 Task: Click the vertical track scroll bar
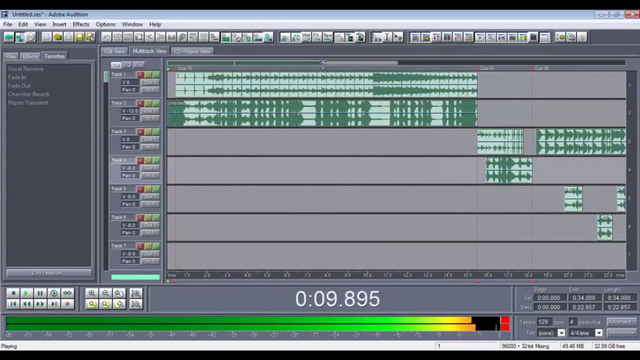tap(106, 170)
